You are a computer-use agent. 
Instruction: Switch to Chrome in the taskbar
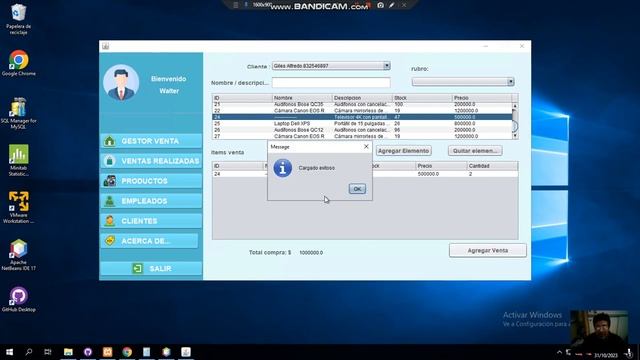pos(127,352)
